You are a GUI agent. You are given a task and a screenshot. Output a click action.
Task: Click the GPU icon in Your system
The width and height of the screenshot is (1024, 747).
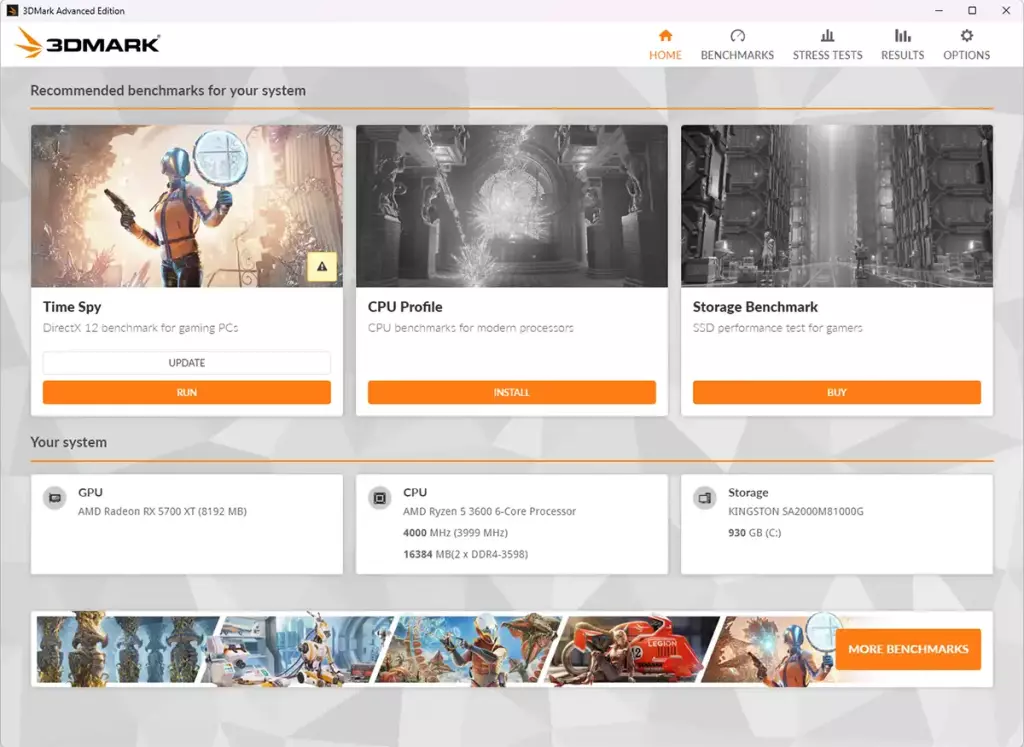coord(55,498)
